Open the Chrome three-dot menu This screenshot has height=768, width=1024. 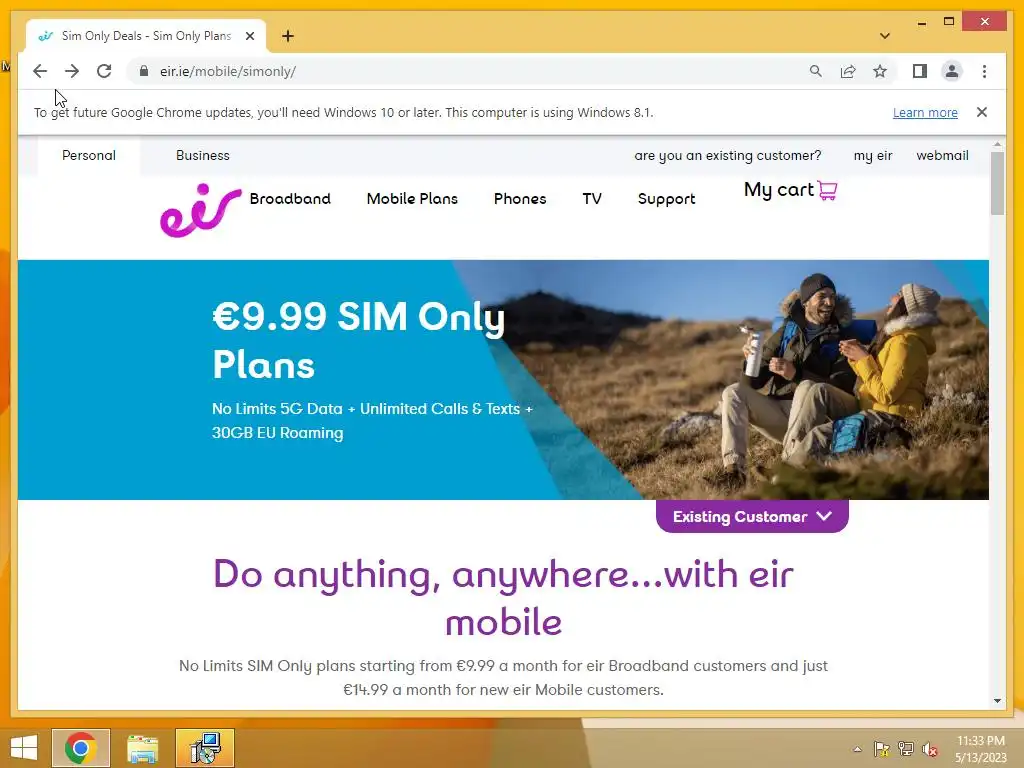pyautogui.click(x=984, y=71)
